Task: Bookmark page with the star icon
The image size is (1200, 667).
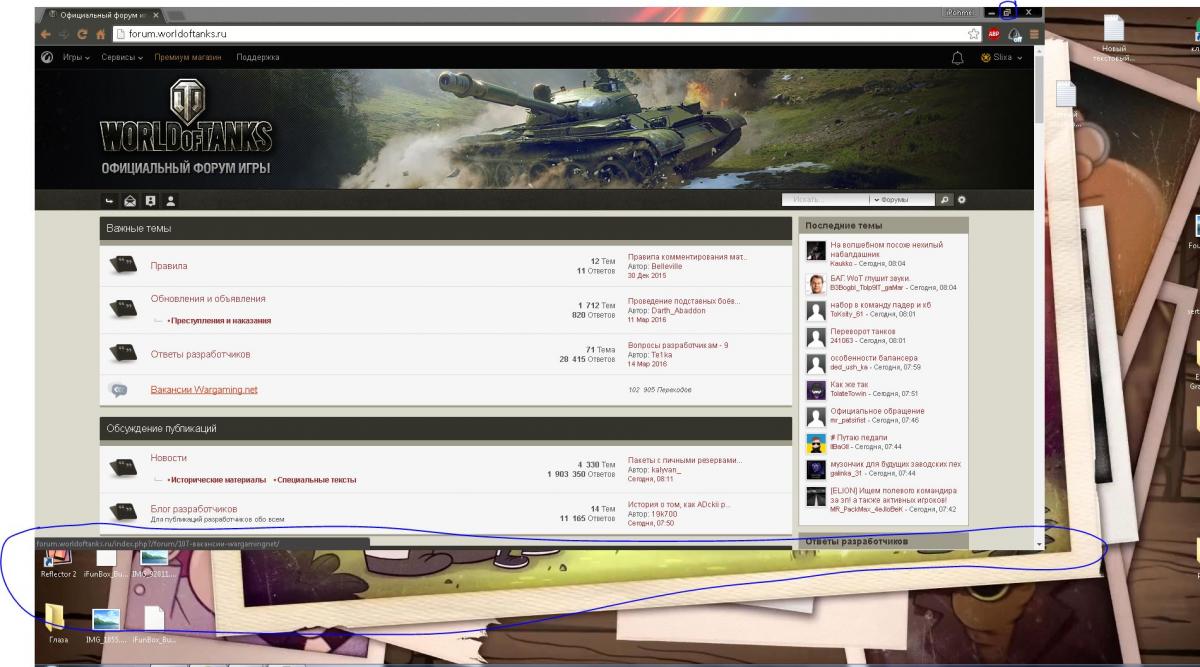Action: pos(974,33)
